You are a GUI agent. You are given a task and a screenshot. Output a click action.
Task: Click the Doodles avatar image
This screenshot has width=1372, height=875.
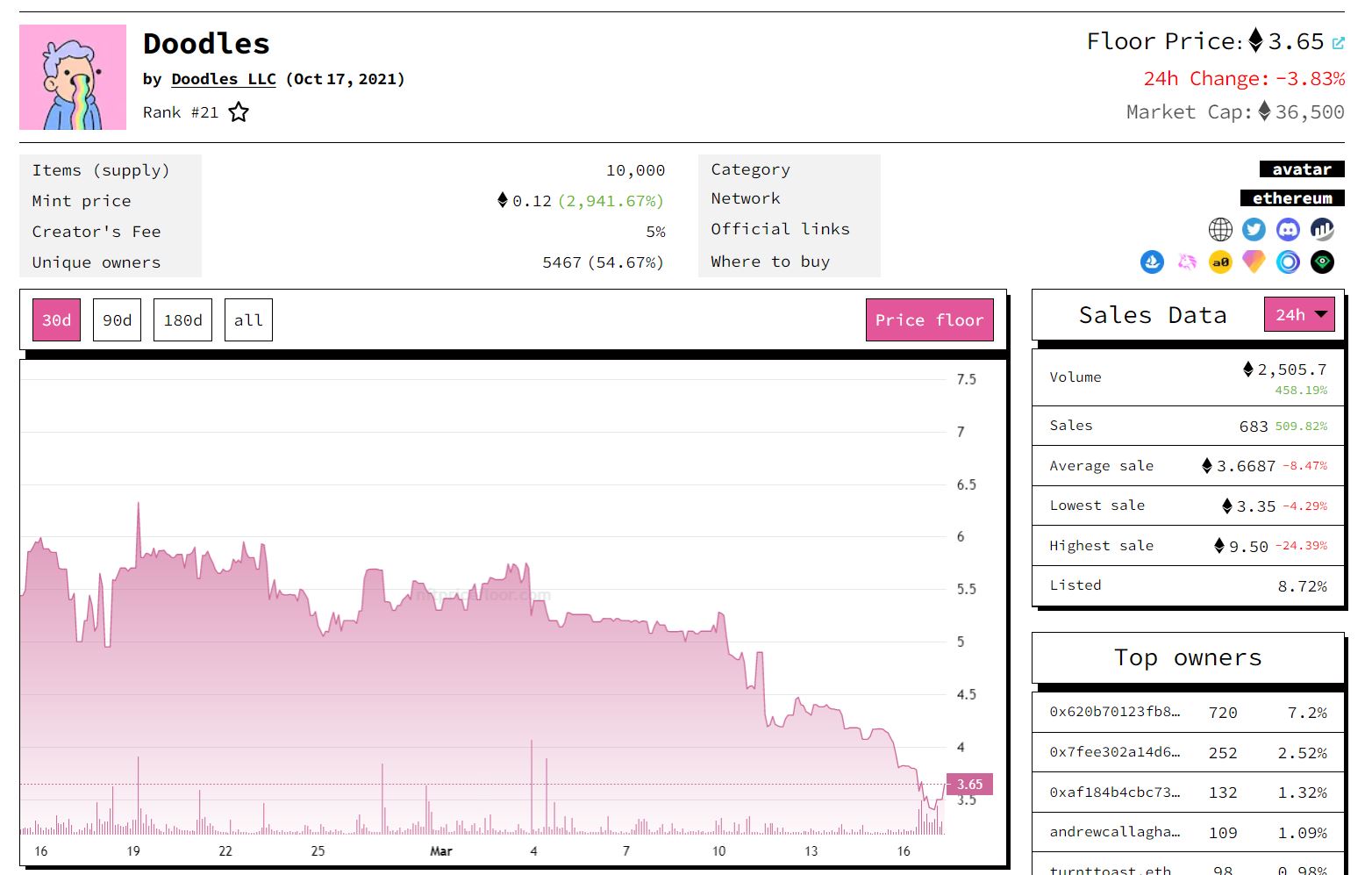pos(73,77)
